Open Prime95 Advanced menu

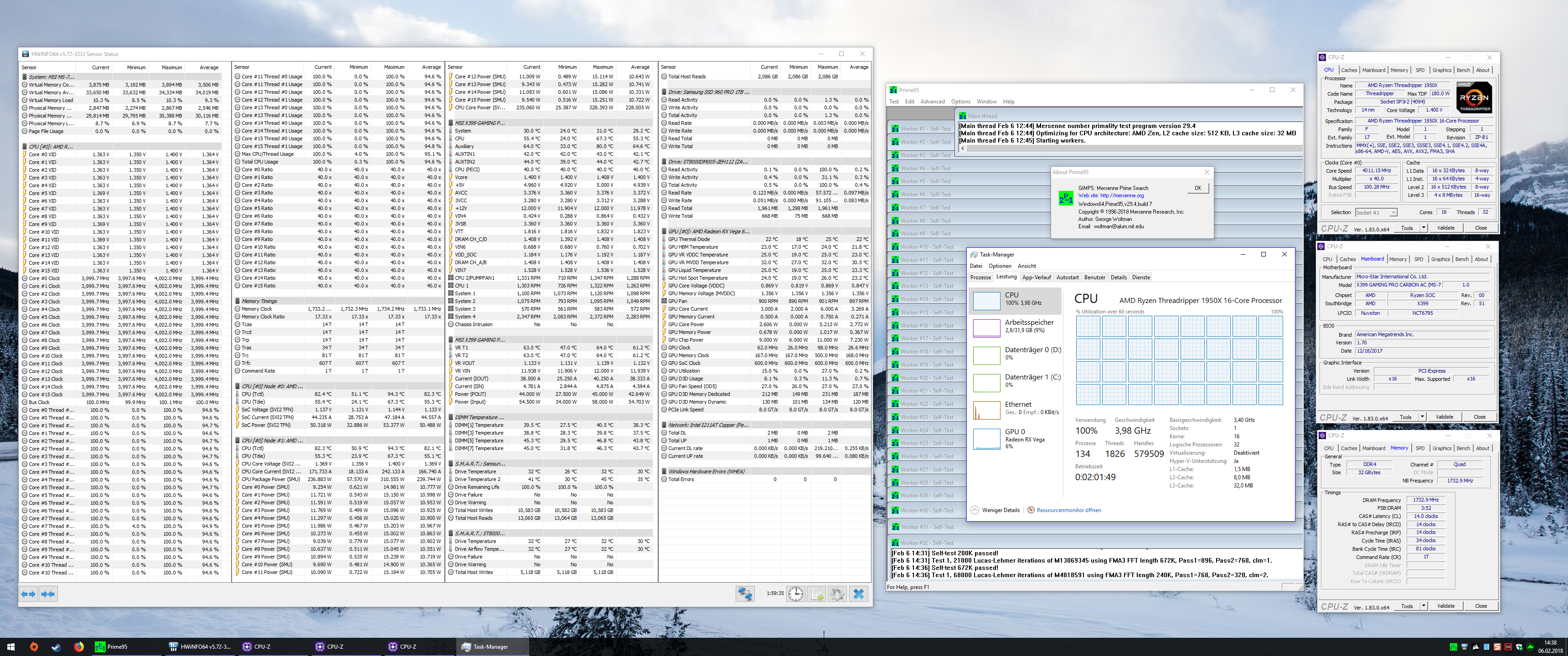click(x=932, y=102)
